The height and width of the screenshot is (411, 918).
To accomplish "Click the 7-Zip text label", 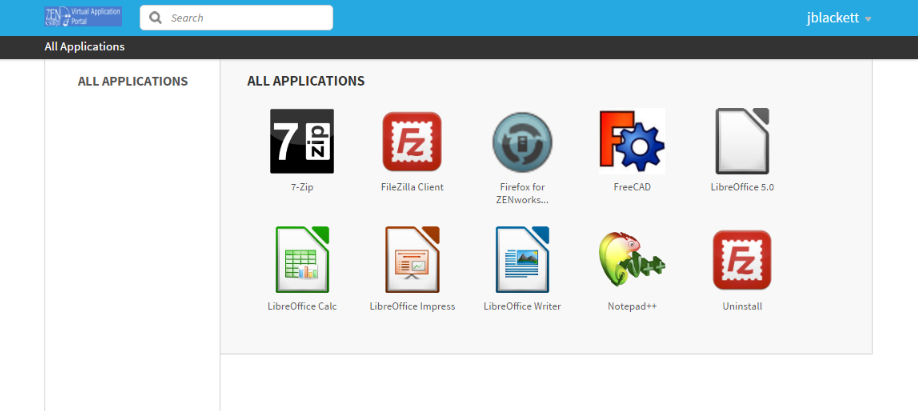I will [302, 187].
